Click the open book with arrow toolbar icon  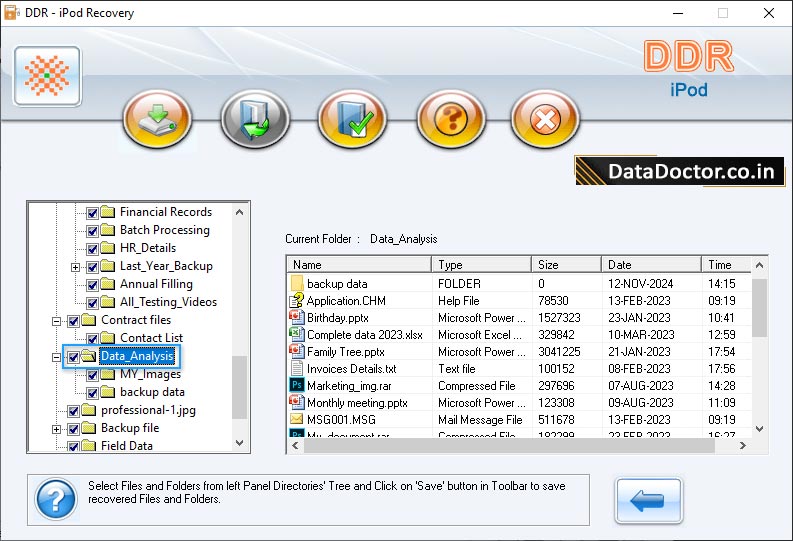coord(255,119)
